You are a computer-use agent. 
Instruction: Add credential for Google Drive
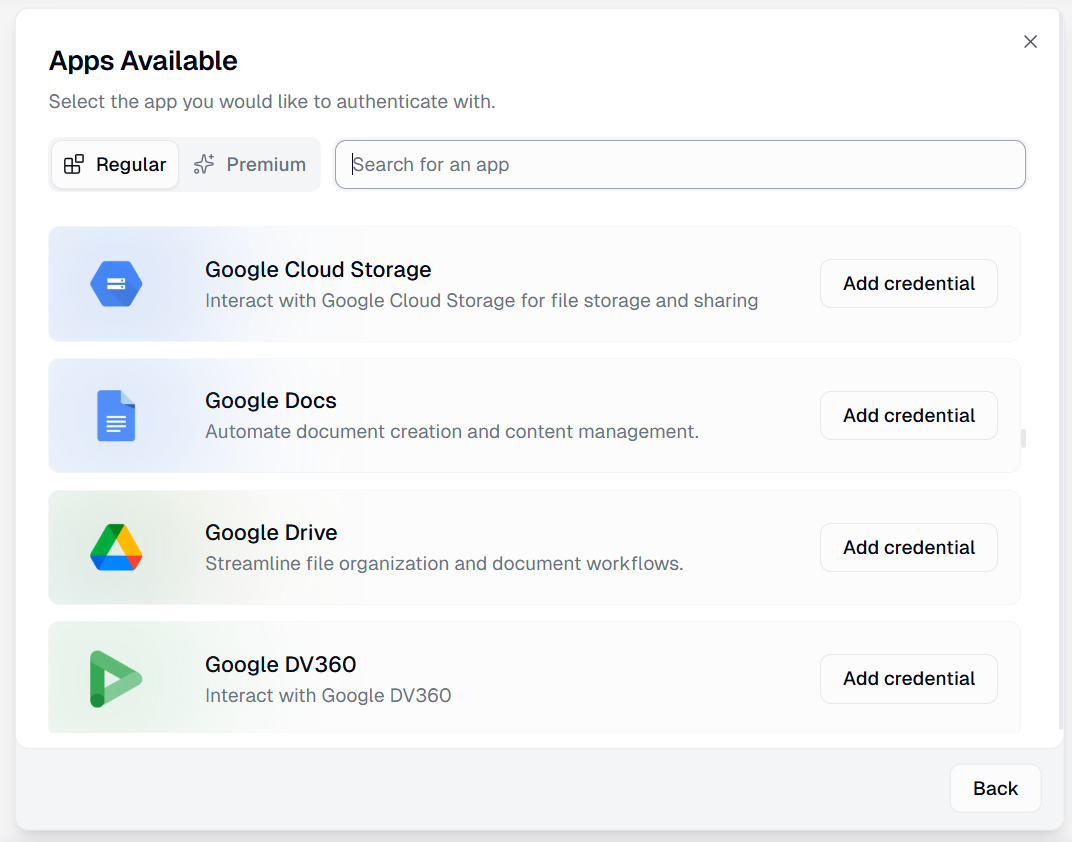click(x=908, y=548)
